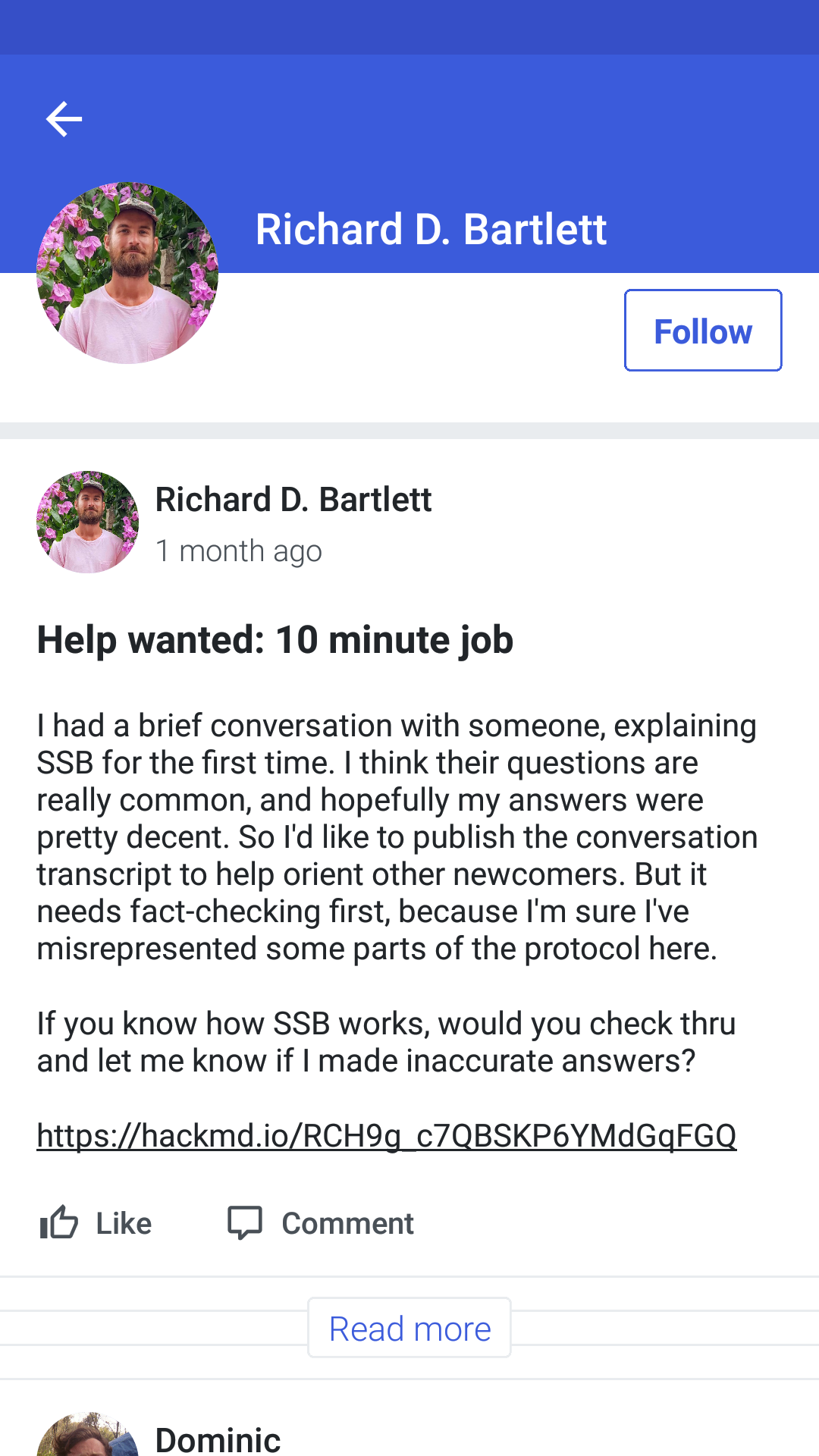Tap the 'Help wanted: 10 minute job' heading

pyautogui.click(x=275, y=639)
